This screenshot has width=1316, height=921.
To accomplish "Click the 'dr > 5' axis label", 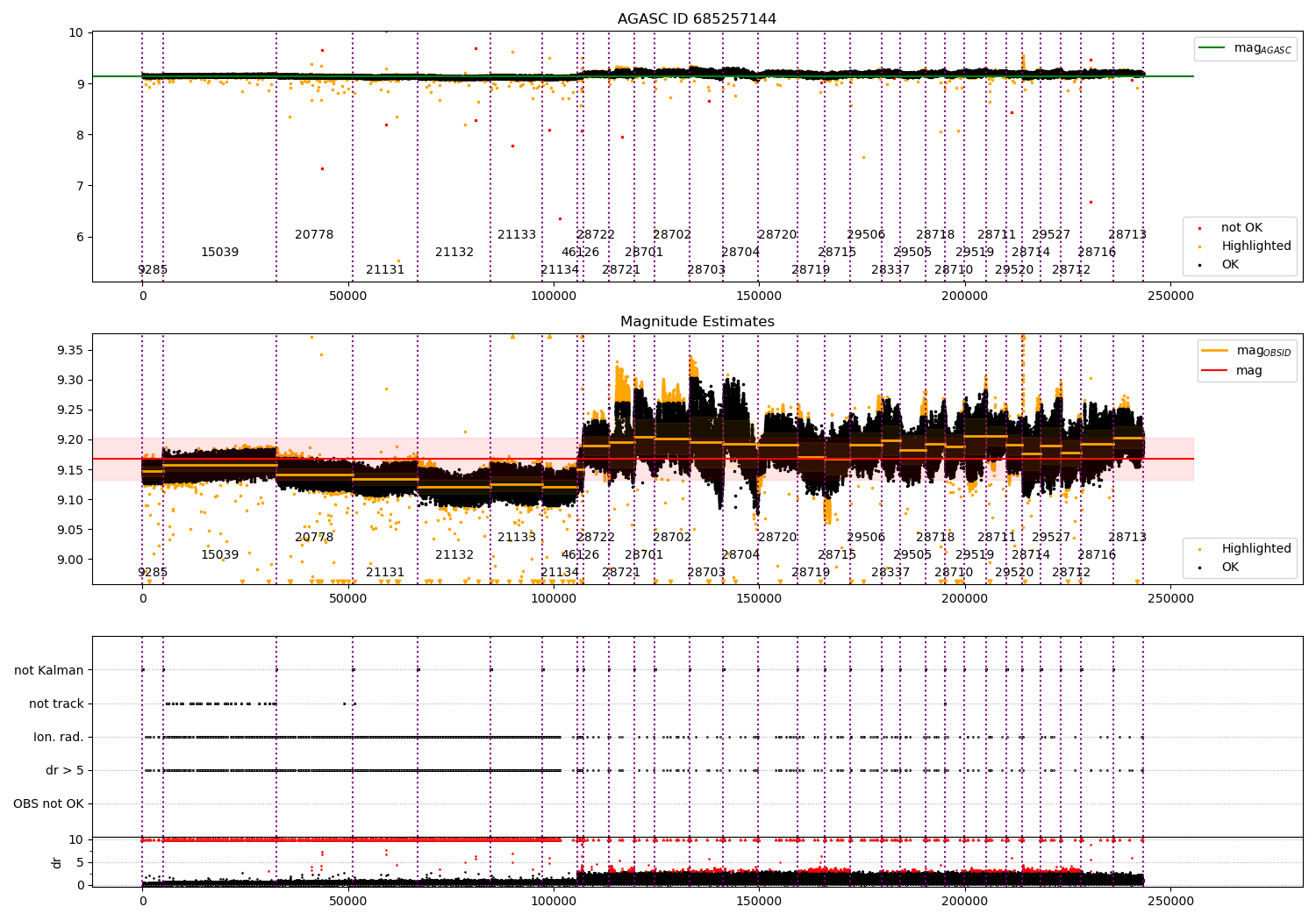I will (x=65, y=770).
